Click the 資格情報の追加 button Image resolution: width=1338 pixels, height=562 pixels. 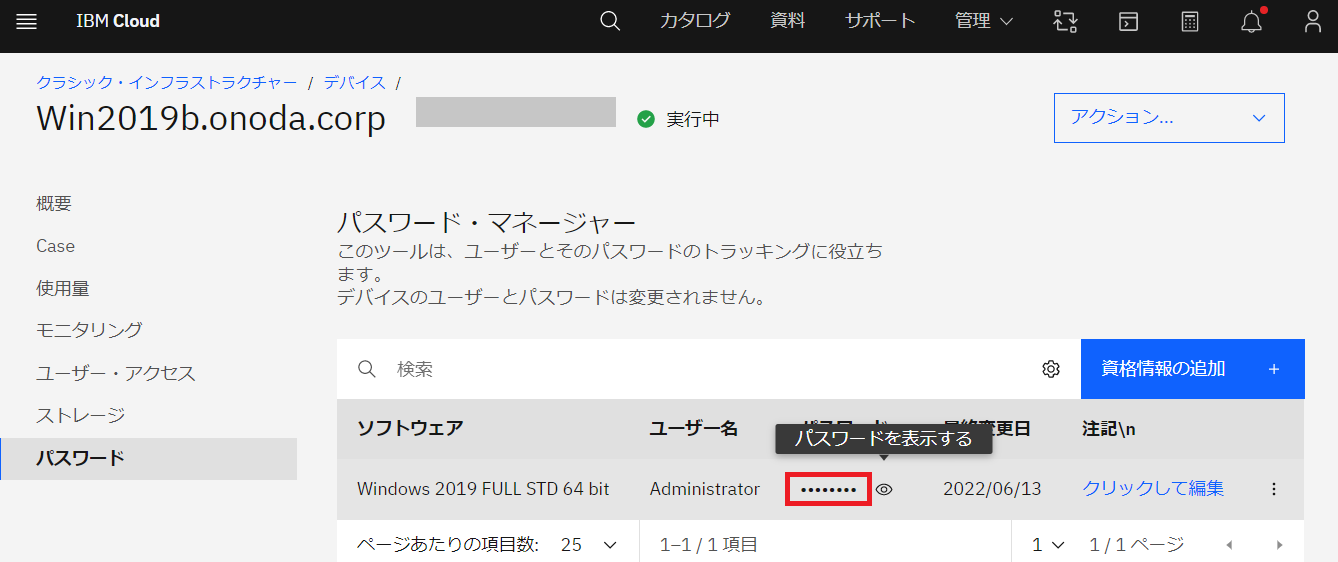tap(1193, 369)
